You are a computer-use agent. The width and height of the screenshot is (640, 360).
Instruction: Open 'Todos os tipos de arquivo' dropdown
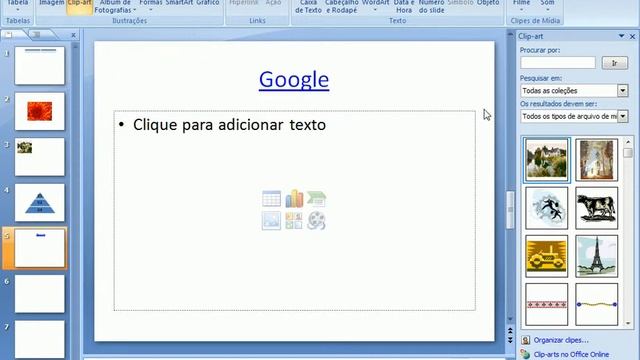point(622,116)
